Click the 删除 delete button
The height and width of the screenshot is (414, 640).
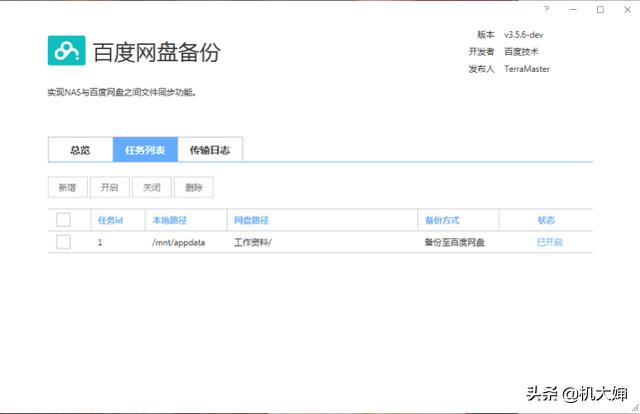tap(194, 187)
